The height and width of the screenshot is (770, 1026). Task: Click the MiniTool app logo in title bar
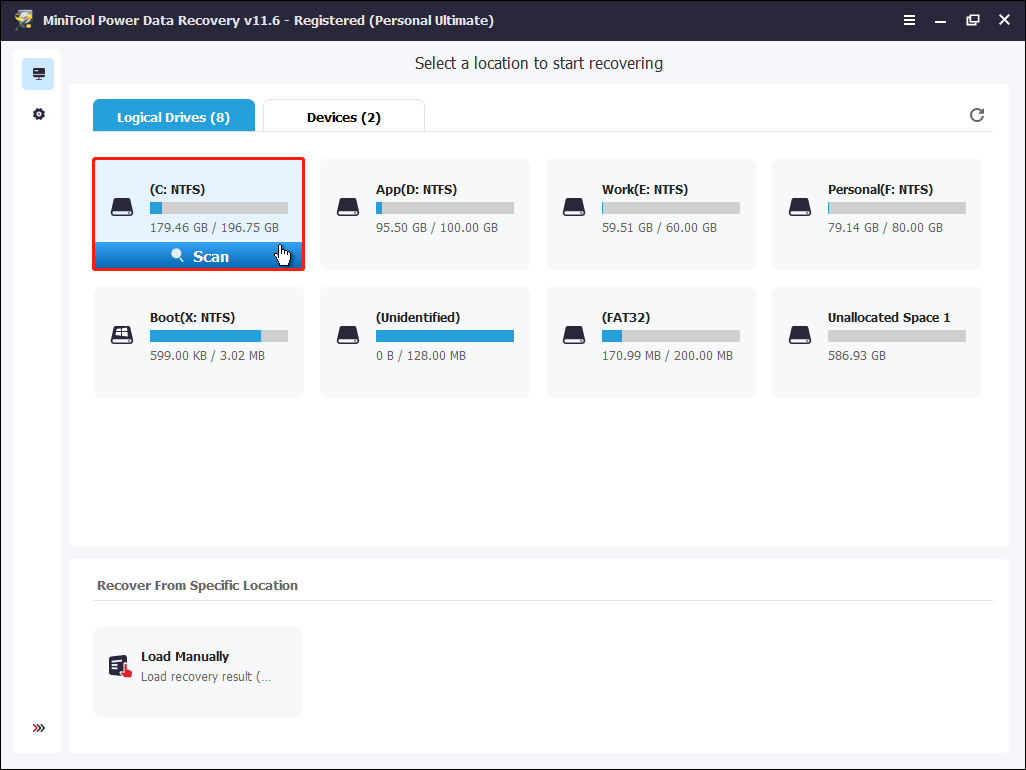[x=24, y=20]
